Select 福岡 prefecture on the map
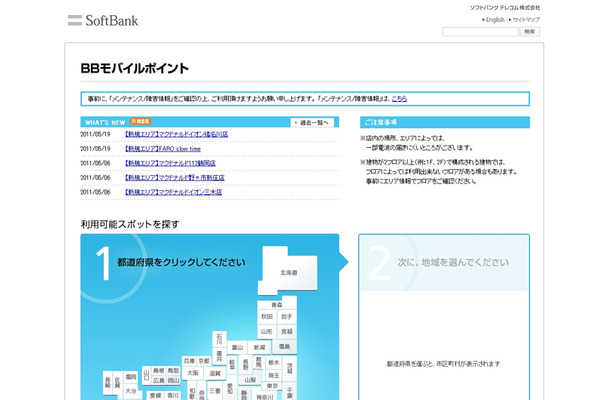Screen dimensions: 610x400 131,377
